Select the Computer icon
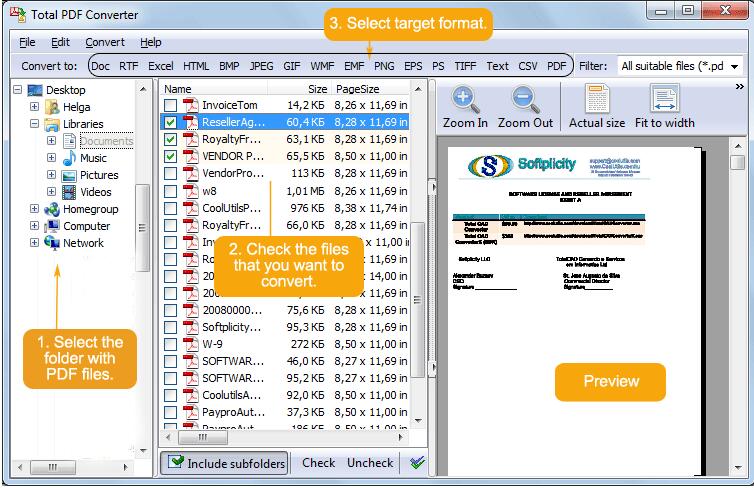This screenshot has width=754, height=488. click(x=52, y=226)
